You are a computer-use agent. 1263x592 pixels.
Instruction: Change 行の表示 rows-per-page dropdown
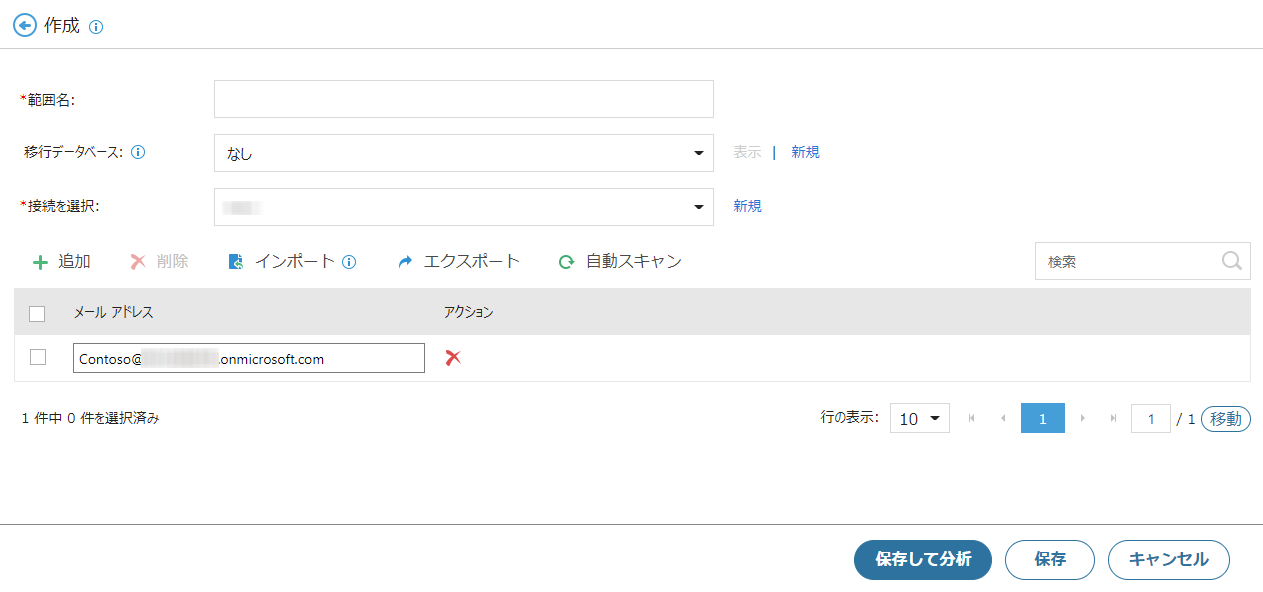click(x=920, y=419)
